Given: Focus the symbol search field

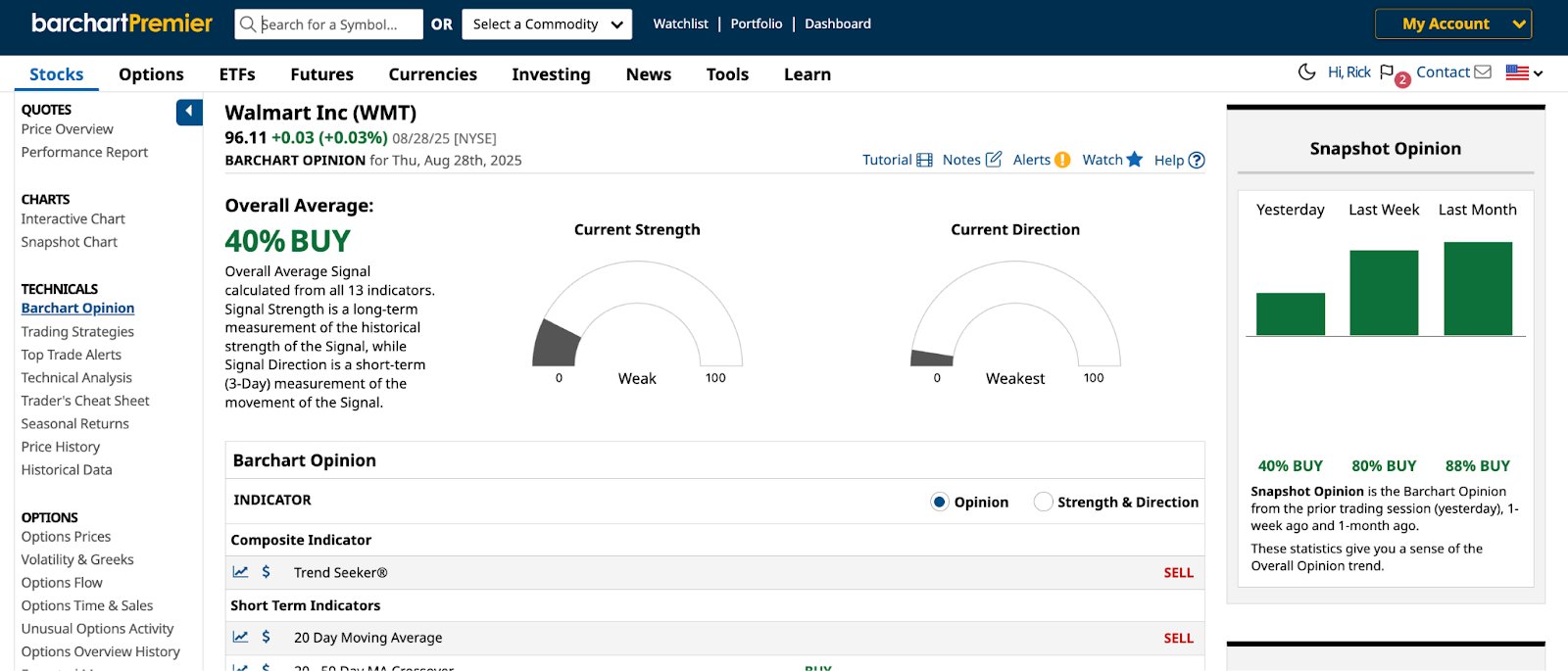Looking at the screenshot, I should 329,24.
